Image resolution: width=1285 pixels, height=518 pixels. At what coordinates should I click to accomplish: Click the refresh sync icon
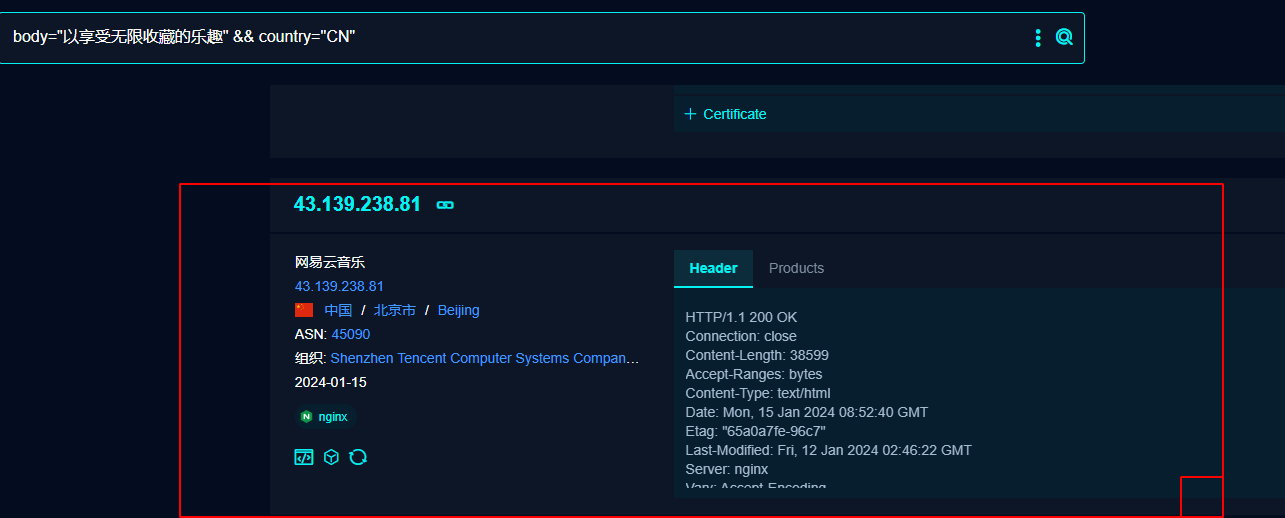tap(358, 457)
